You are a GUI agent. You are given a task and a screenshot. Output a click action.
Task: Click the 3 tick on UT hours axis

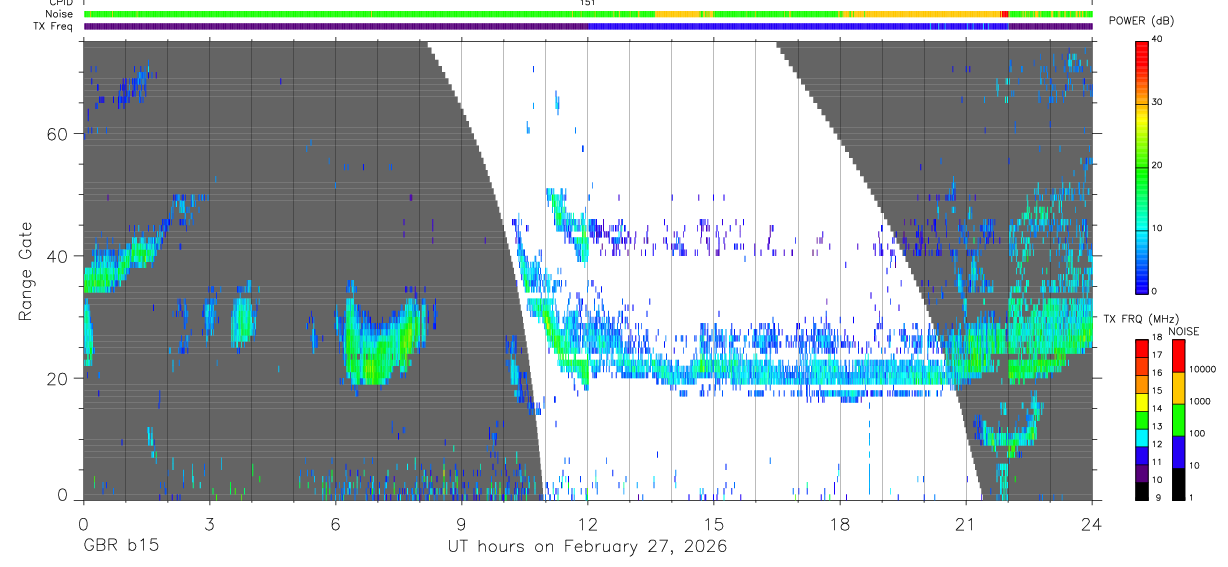tap(210, 523)
